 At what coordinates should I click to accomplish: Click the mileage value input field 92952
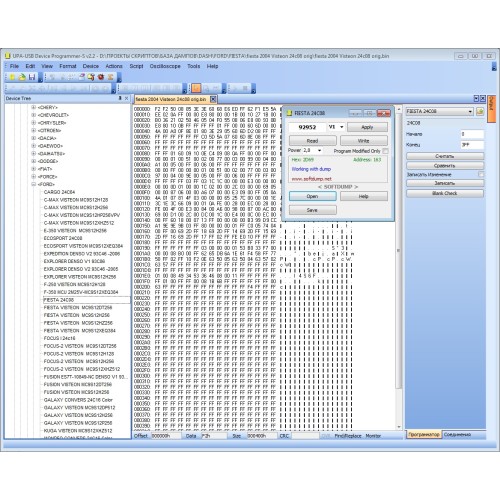307,127
